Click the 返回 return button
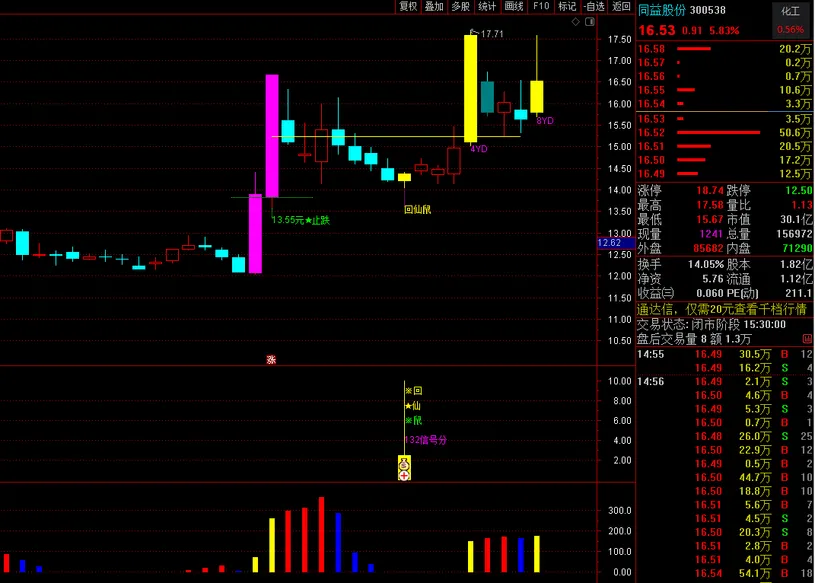This screenshot has height=583, width=815. click(621, 6)
